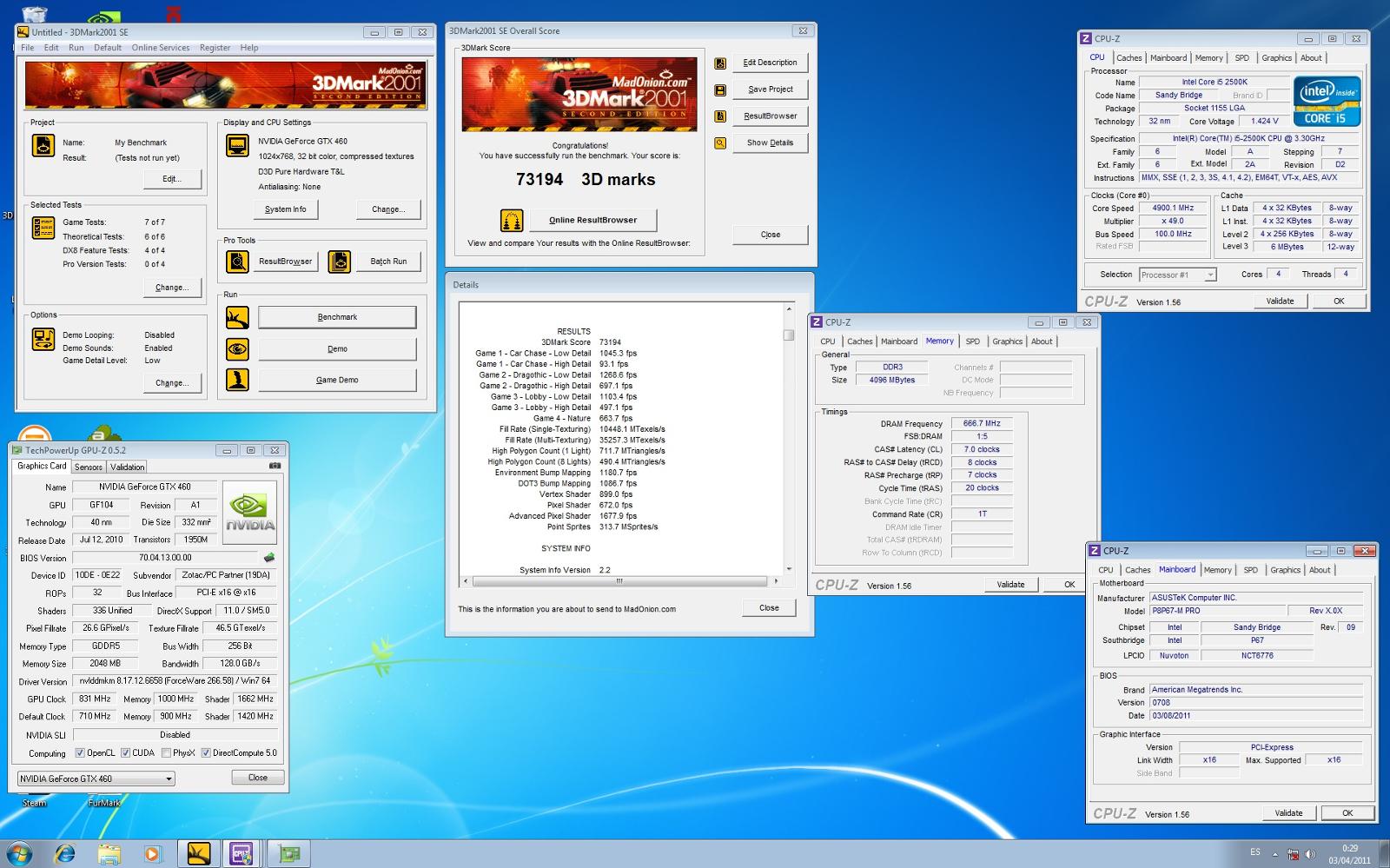Click the NVIDIA logo in GPU-Z

click(x=250, y=512)
